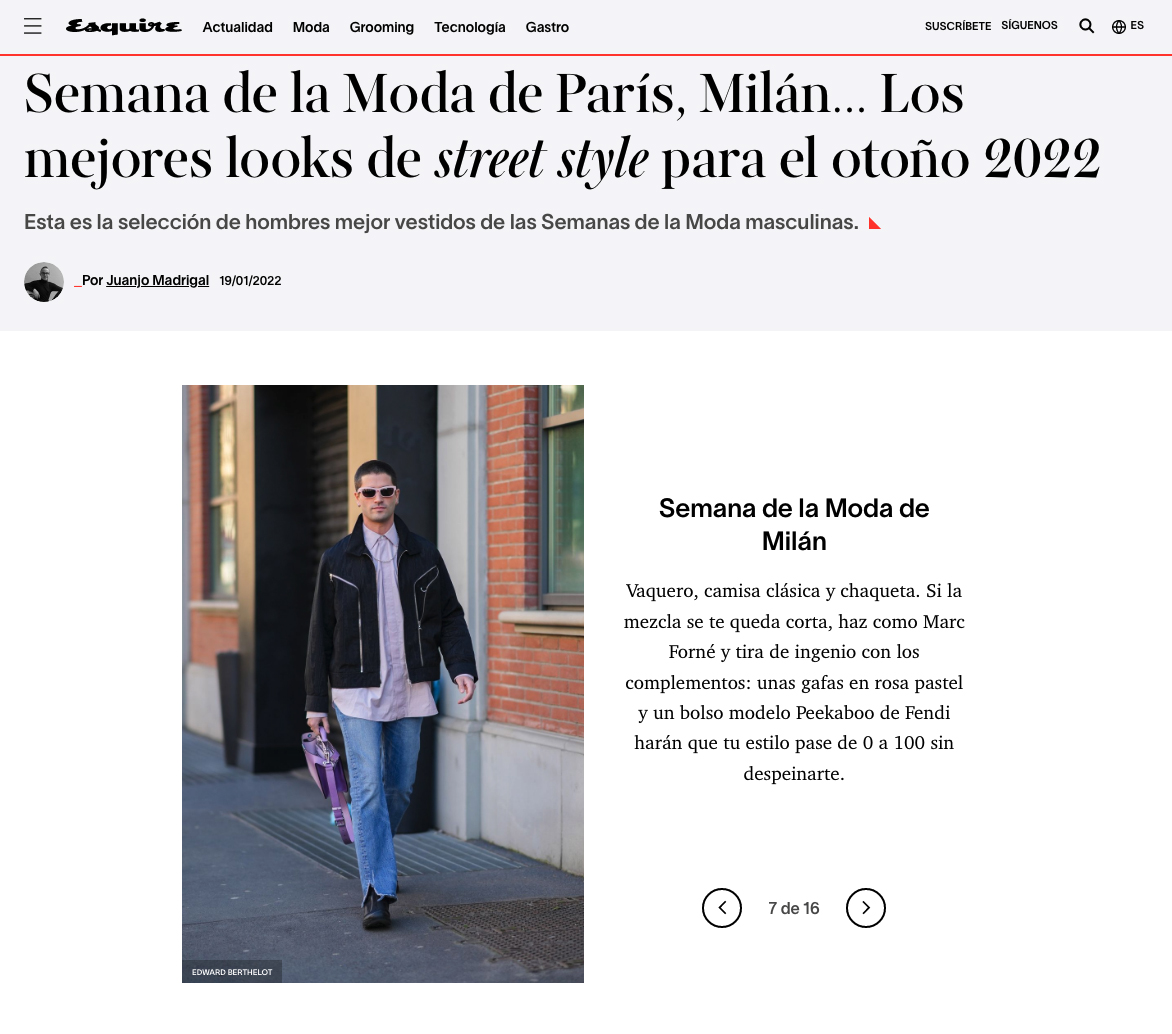Click the SUSCRÍBETE link
Screen dimensions: 1172x1034
coord(957,26)
